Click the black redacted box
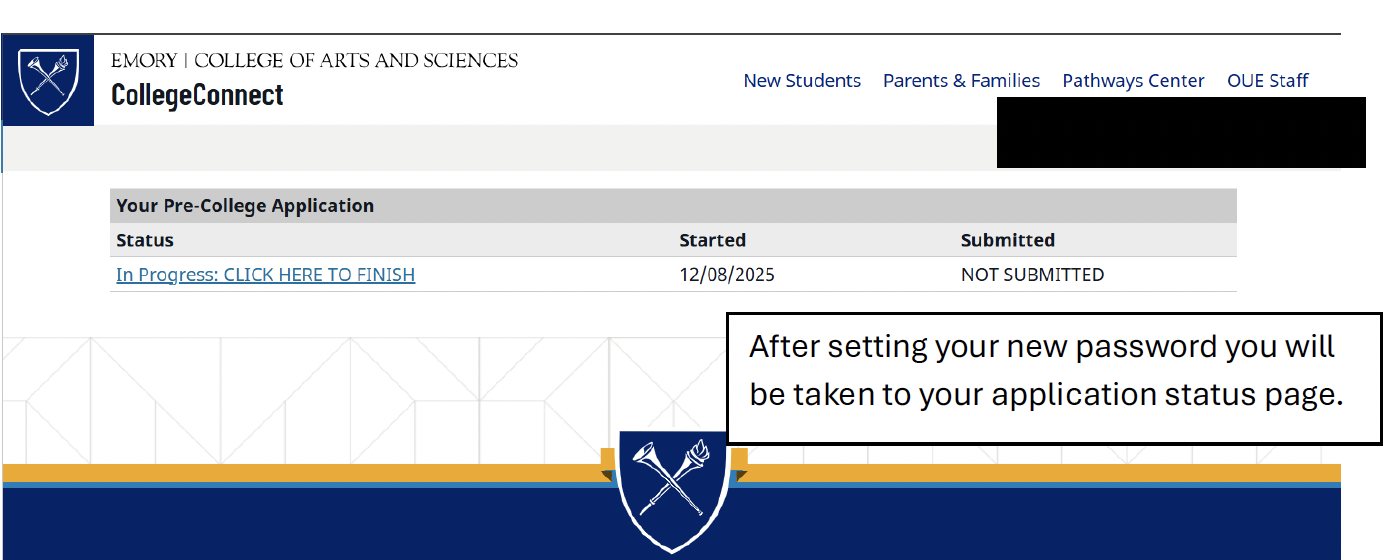Image resolution: width=1392 pixels, height=560 pixels. tap(1180, 132)
